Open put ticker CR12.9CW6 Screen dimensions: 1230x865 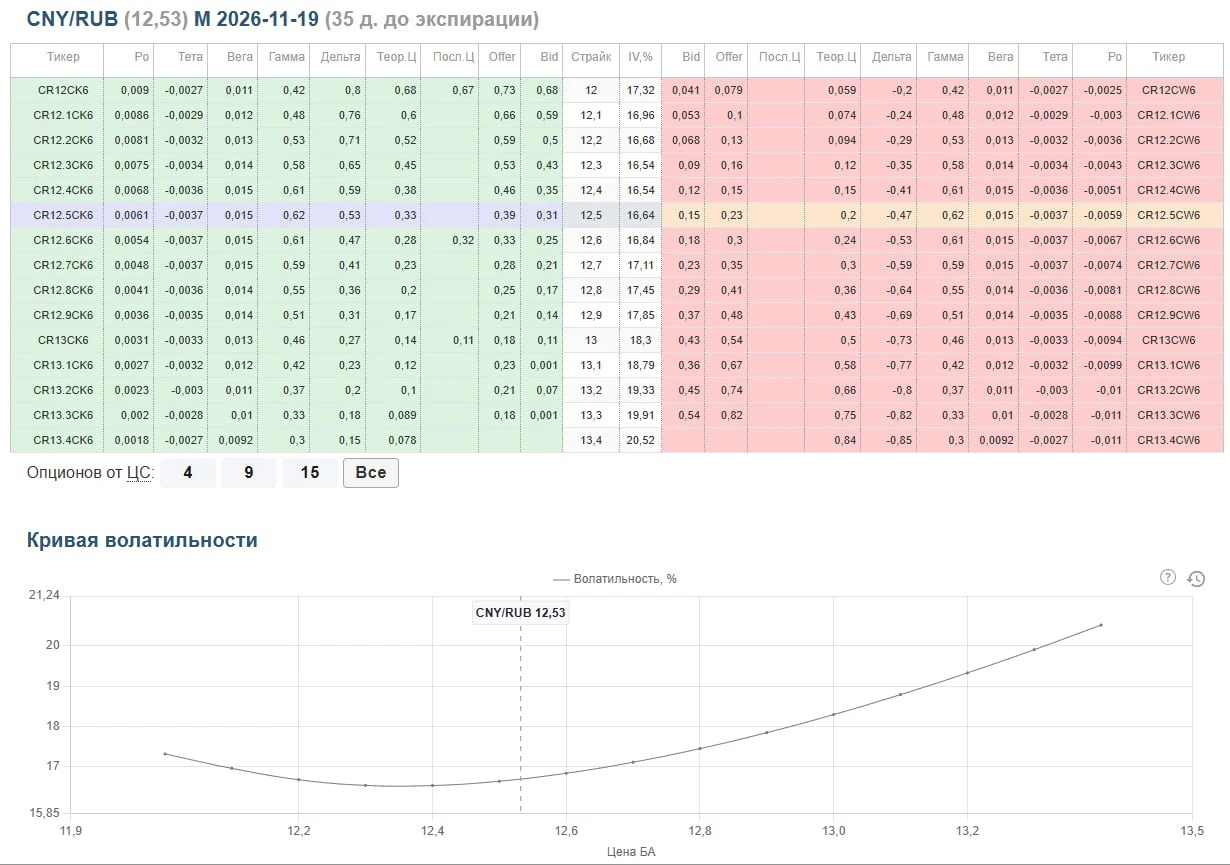click(1169, 315)
